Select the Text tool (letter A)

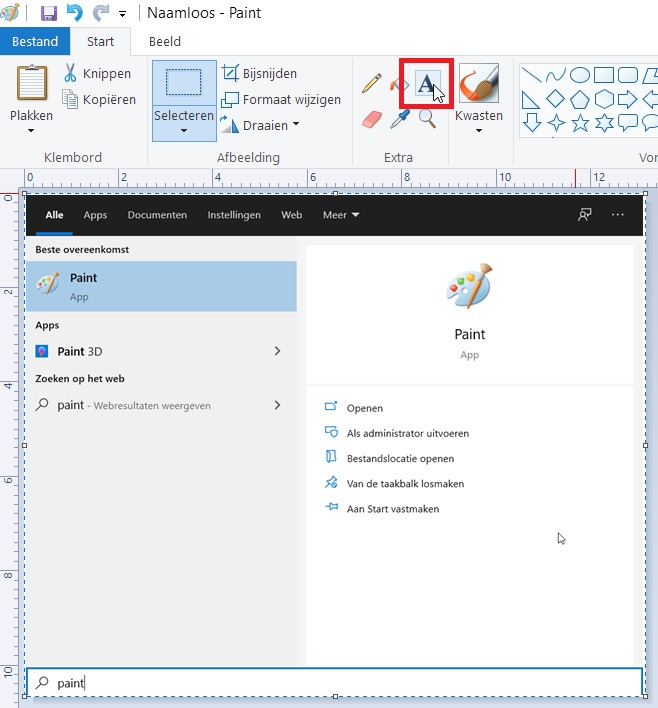[426, 84]
